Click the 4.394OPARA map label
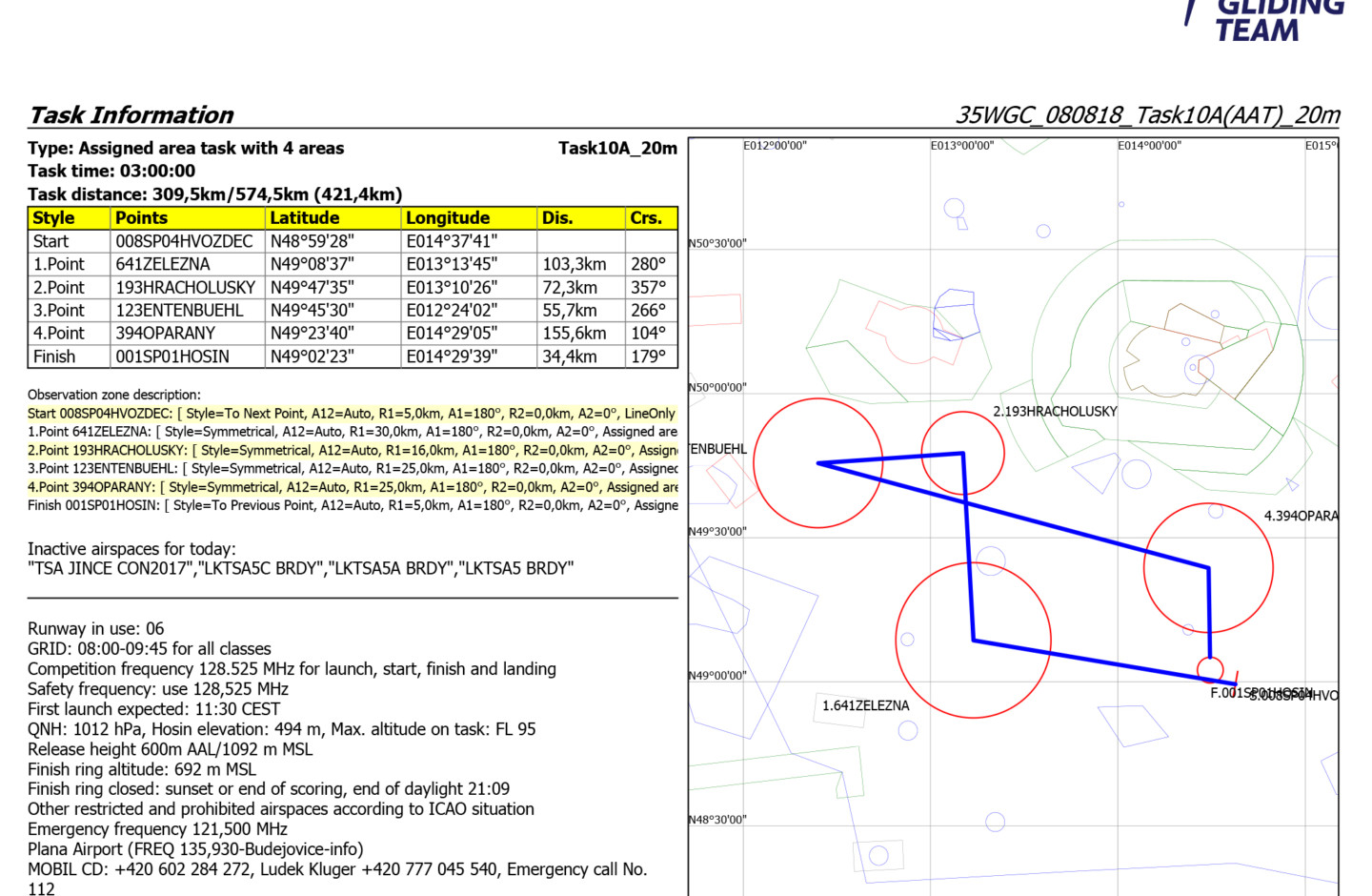Screen dimensions: 1372x896 [x=1301, y=517]
